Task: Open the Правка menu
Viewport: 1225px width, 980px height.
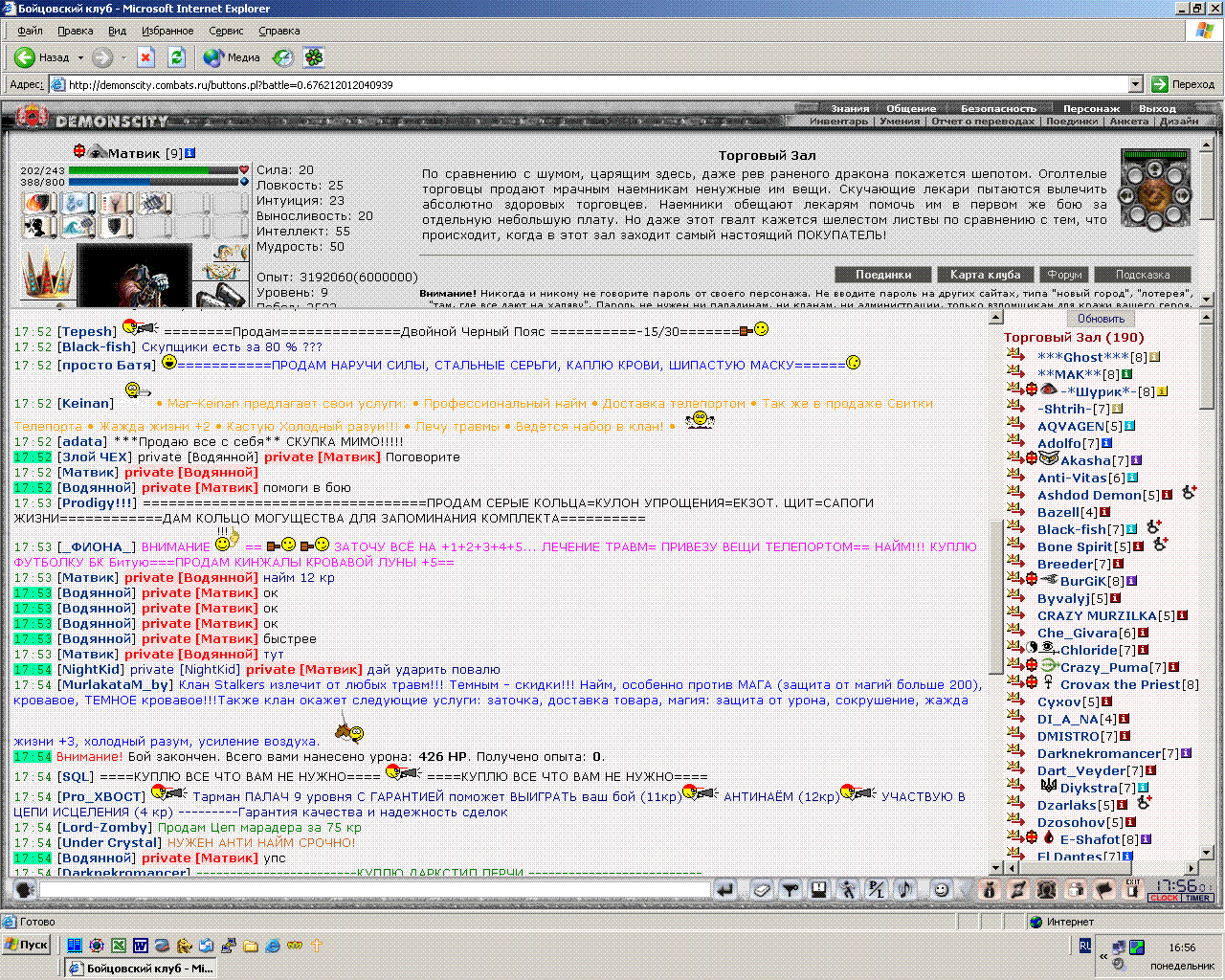Action: click(75, 31)
